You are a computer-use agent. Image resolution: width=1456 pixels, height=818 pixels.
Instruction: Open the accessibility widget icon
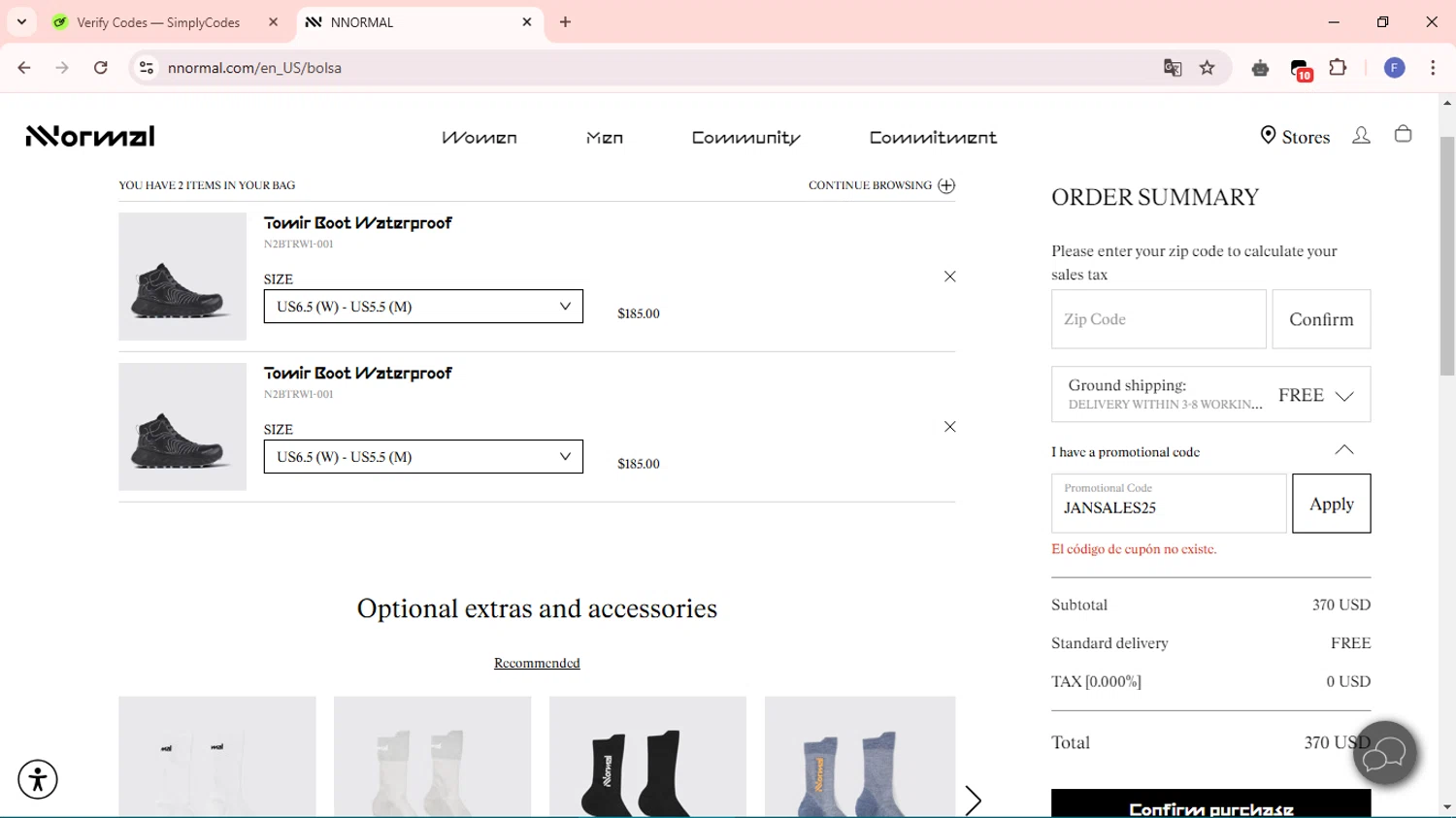[x=38, y=779]
